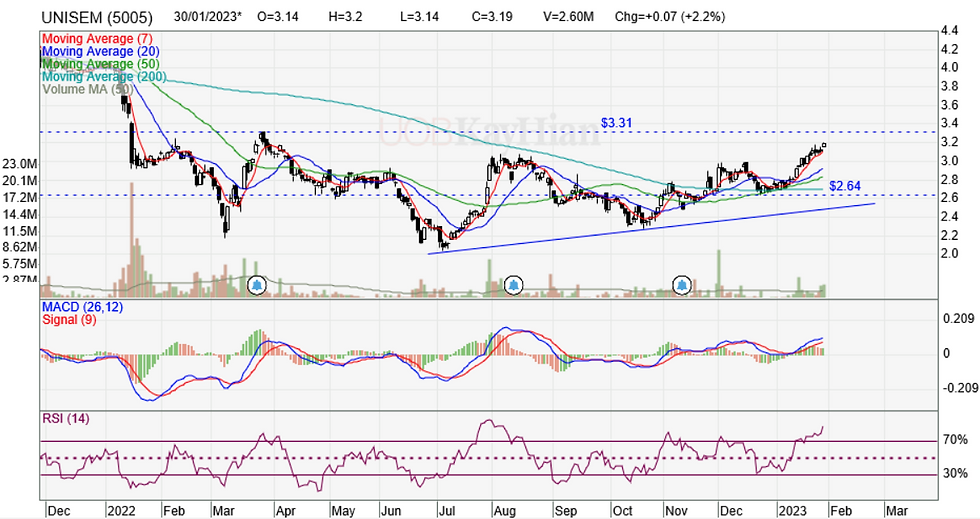Click the $2.64 support level label
The image size is (980, 519).
(845, 186)
